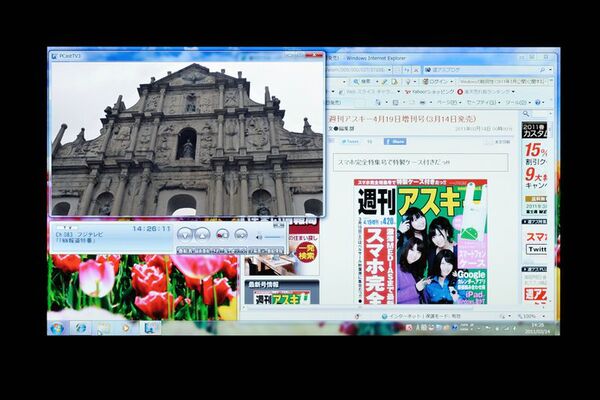Click the Home icon in IE command bar
Viewport: 600px width, 400px height.
click(x=378, y=103)
